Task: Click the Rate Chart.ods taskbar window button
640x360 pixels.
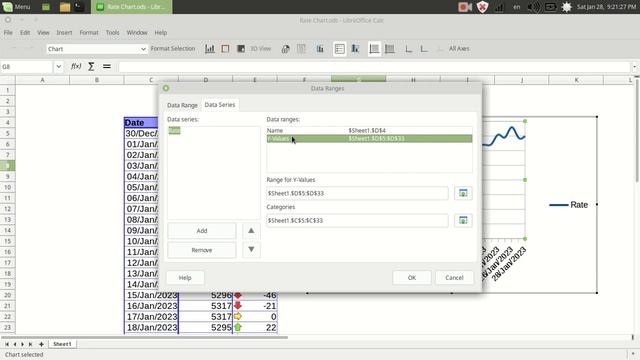Action: pos(131,7)
